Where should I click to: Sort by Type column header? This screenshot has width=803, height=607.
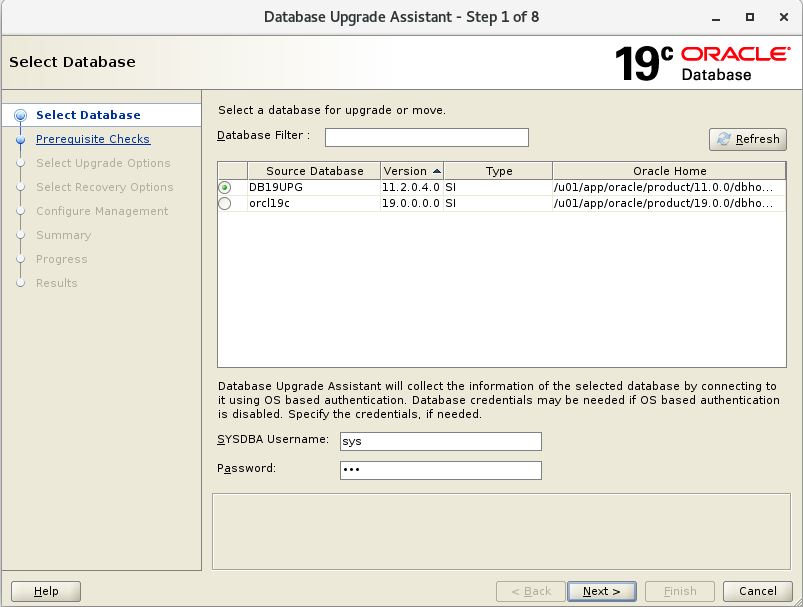[x=498, y=171]
